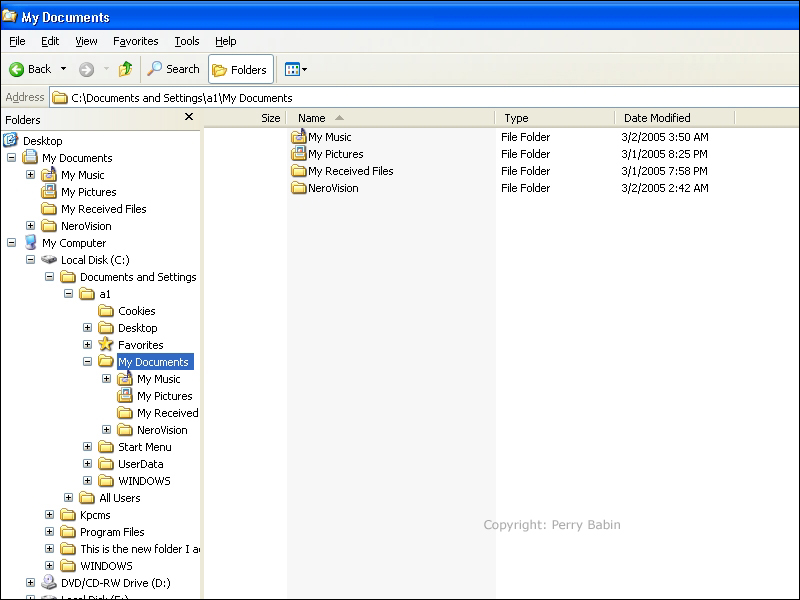Expand the Start Menu tree node

point(88,446)
